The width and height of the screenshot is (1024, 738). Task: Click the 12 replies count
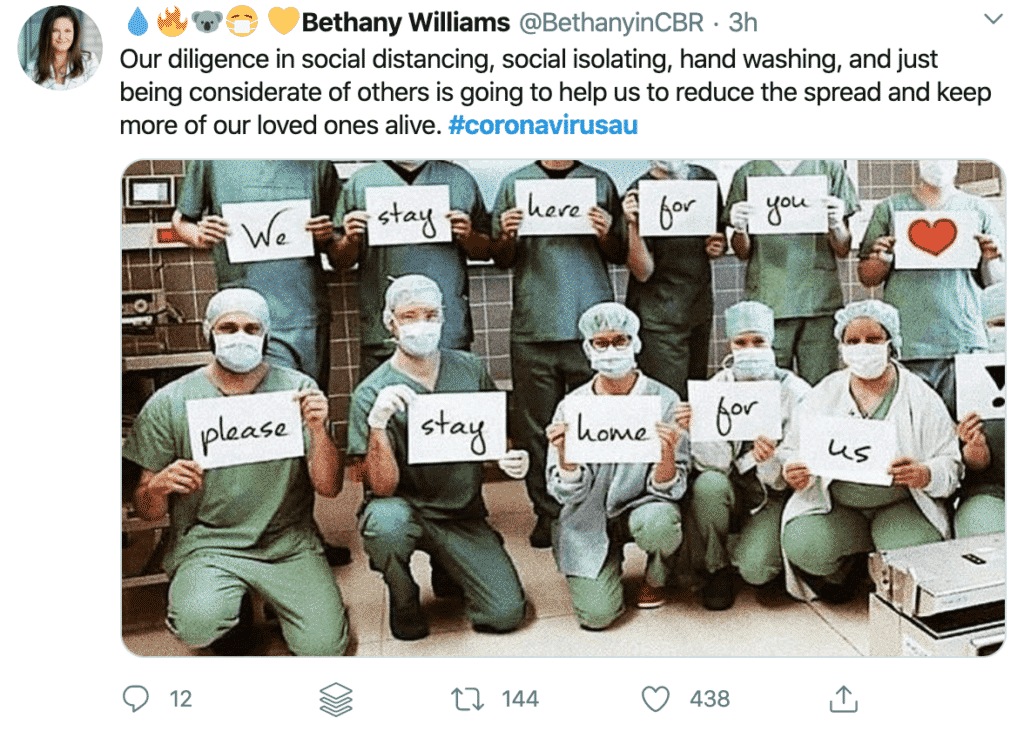point(180,698)
